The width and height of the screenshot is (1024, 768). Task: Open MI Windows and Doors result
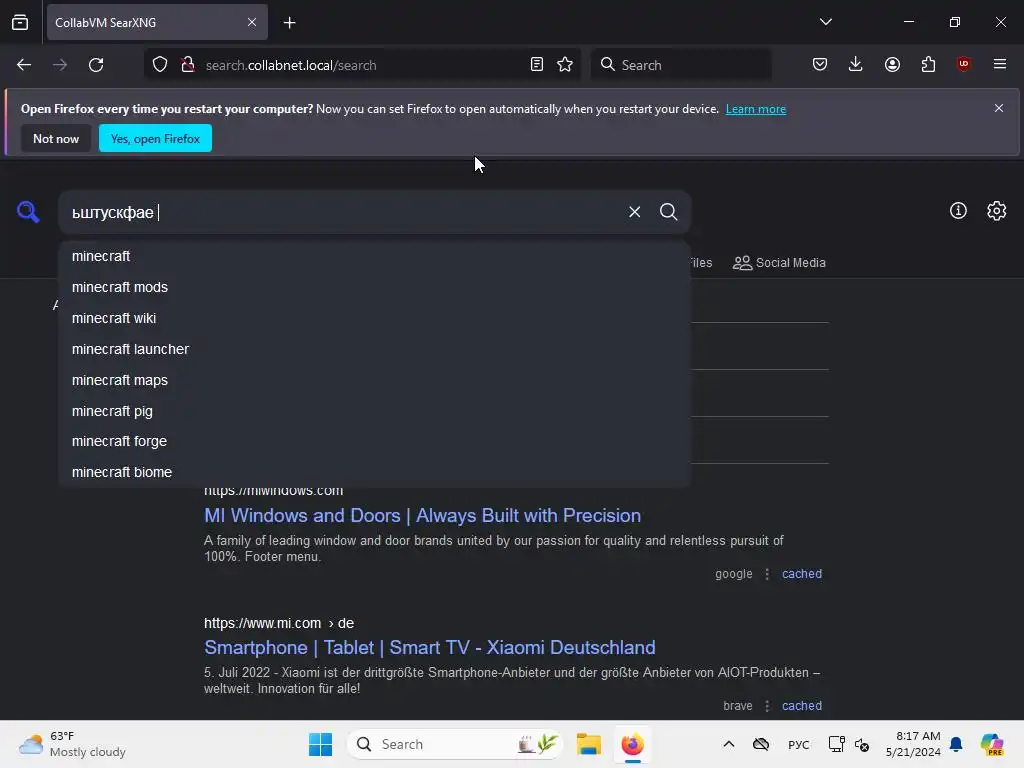[422, 515]
